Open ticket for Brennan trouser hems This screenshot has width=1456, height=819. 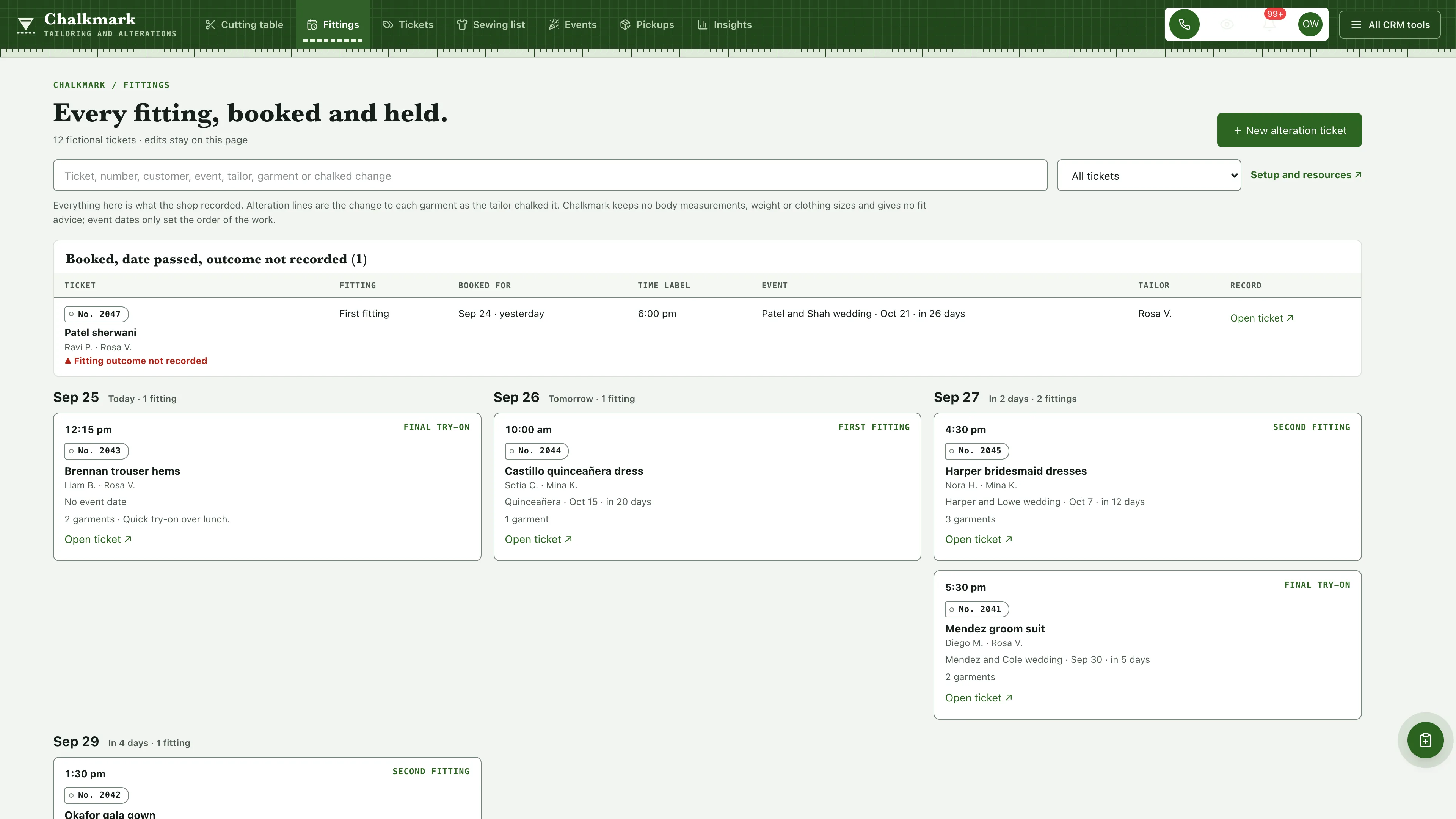[98, 539]
